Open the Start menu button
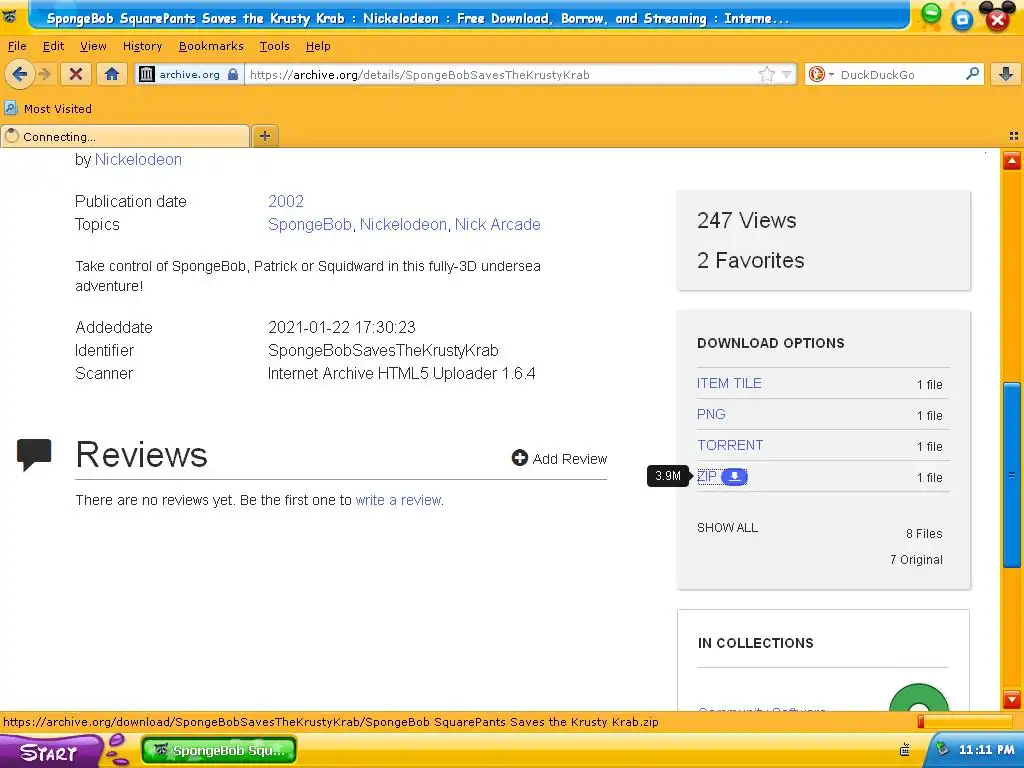The height and width of the screenshot is (768, 1024). pos(50,752)
